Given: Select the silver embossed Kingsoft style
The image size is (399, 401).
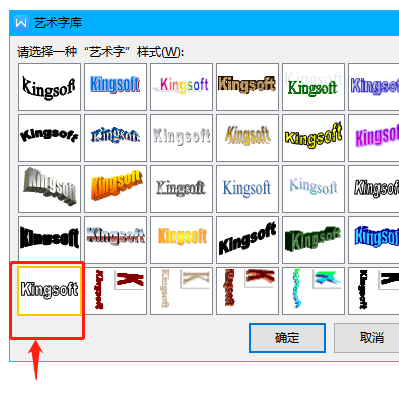Looking at the screenshot, I should (181, 138).
